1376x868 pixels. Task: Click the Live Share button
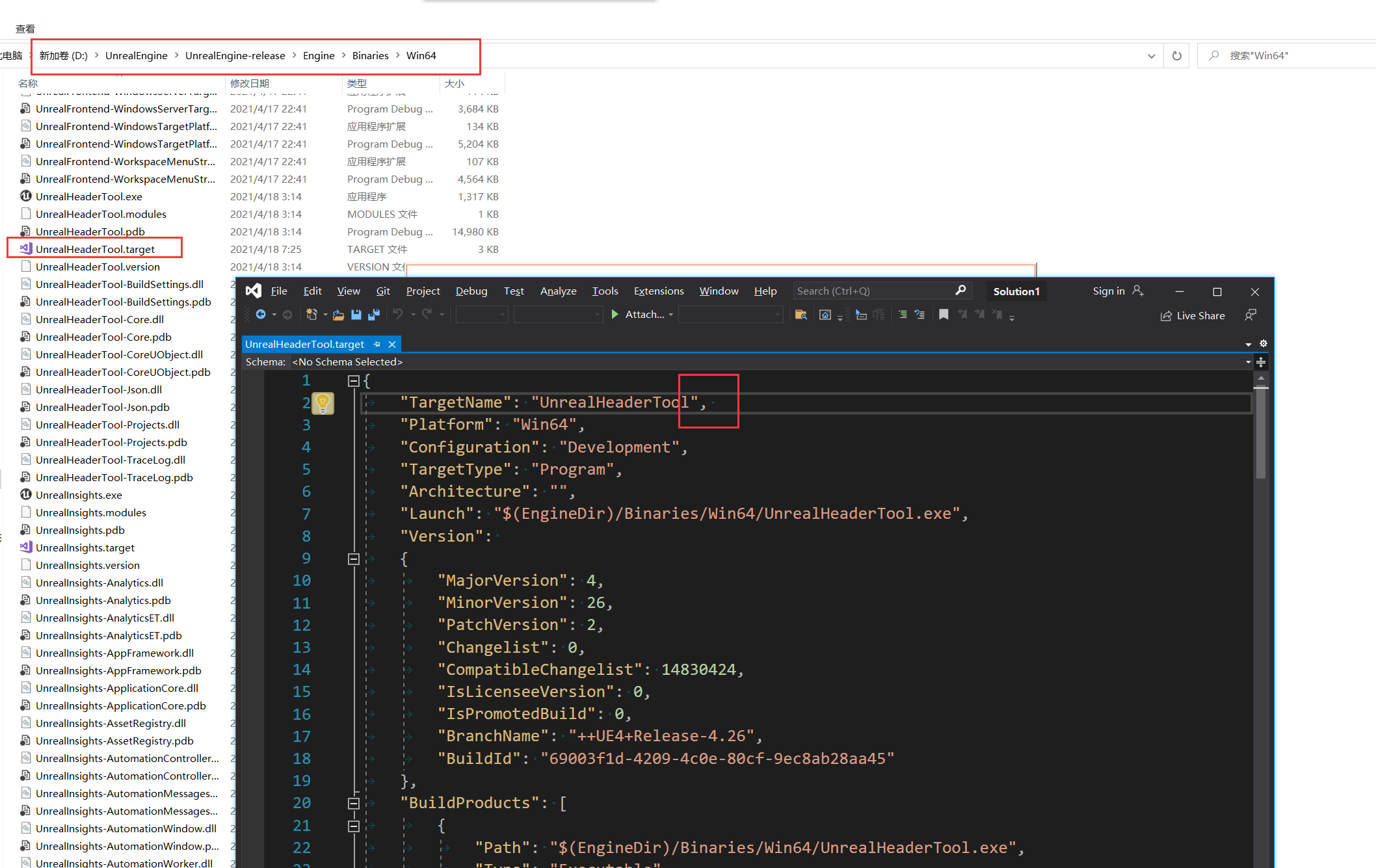tap(1193, 315)
